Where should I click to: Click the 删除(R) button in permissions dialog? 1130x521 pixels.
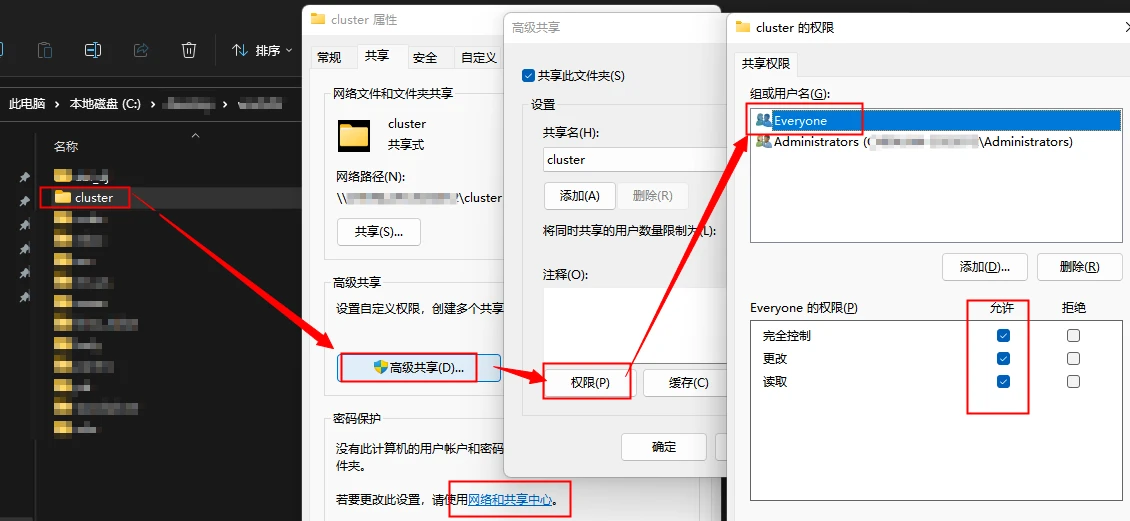coord(1080,267)
